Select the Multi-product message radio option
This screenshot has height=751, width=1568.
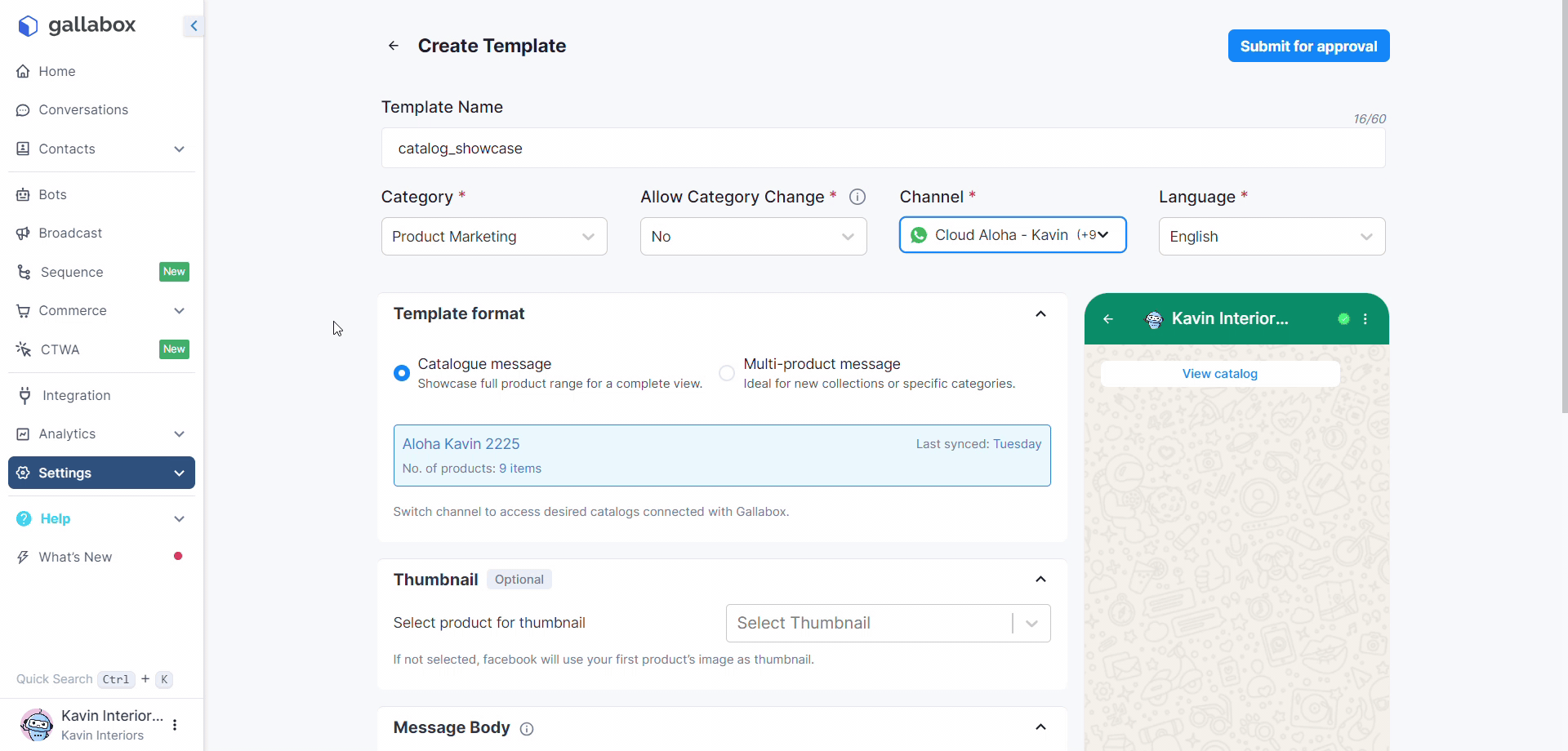(727, 373)
